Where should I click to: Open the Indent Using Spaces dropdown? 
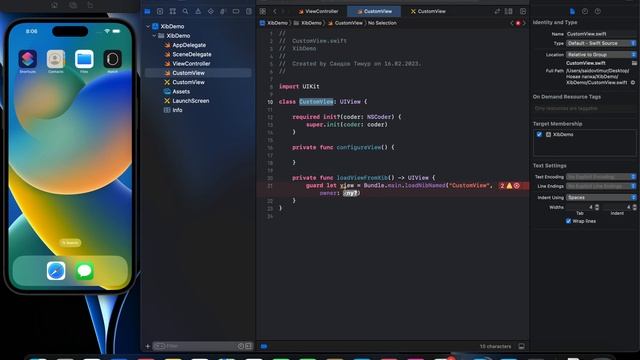click(x=601, y=198)
